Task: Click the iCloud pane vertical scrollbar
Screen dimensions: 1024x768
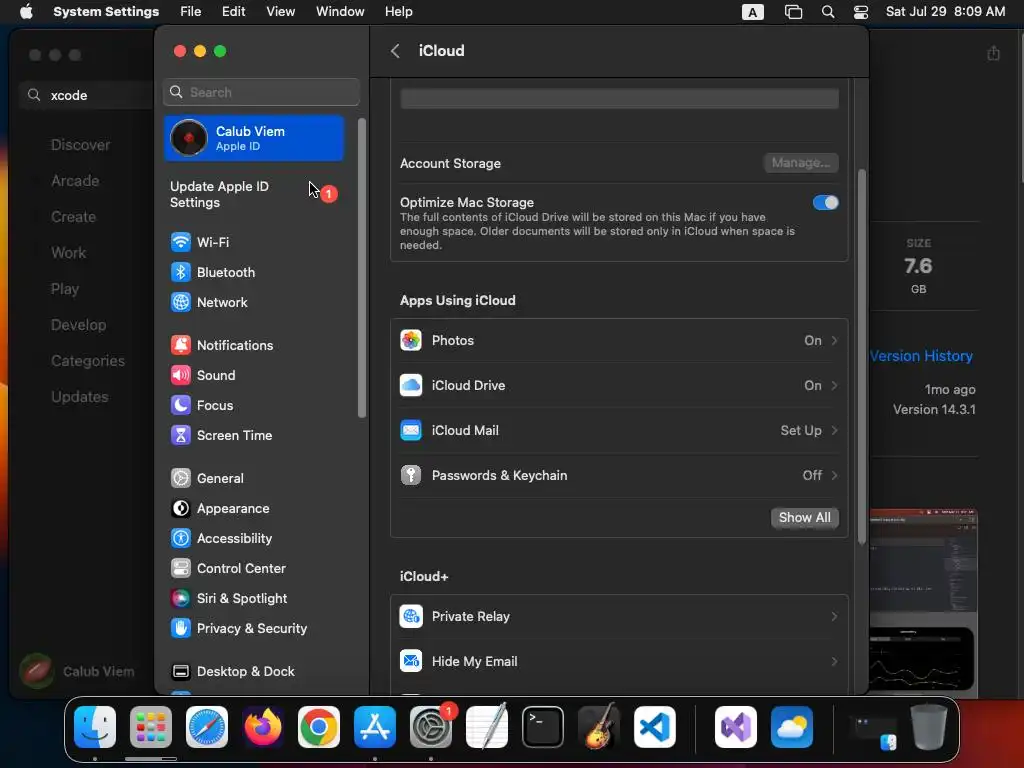Action: pyautogui.click(x=861, y=356)
